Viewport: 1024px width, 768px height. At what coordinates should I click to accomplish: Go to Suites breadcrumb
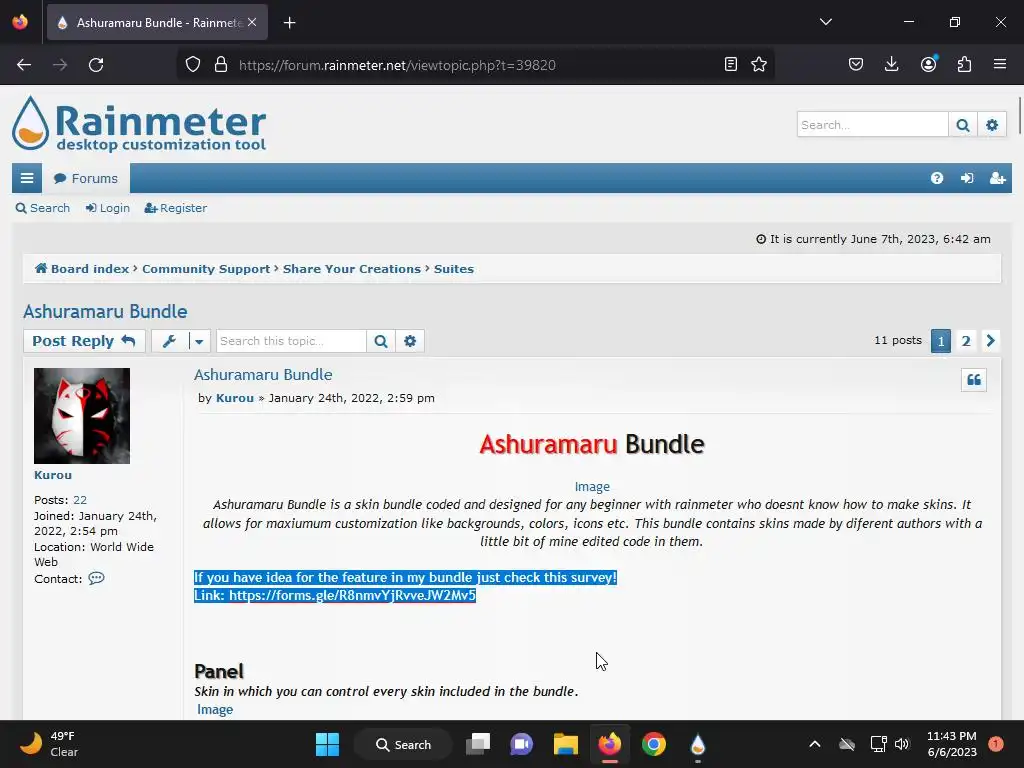point(454,269)
